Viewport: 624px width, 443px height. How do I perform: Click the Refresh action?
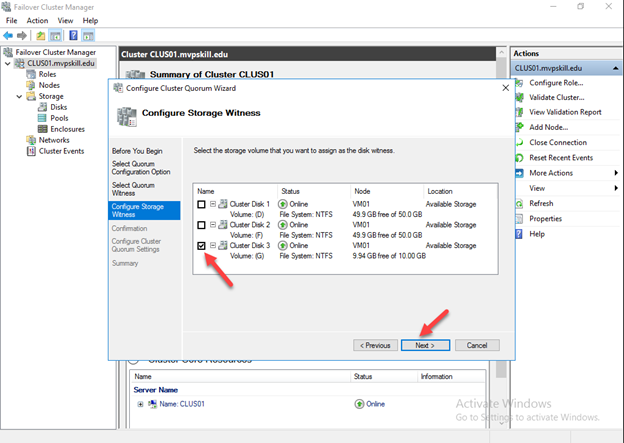(x=541, y=203)
